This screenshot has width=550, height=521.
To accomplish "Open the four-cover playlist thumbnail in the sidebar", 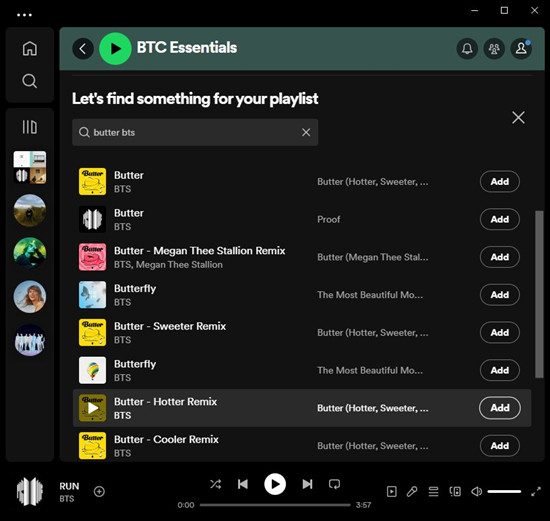I will (29, 167).
